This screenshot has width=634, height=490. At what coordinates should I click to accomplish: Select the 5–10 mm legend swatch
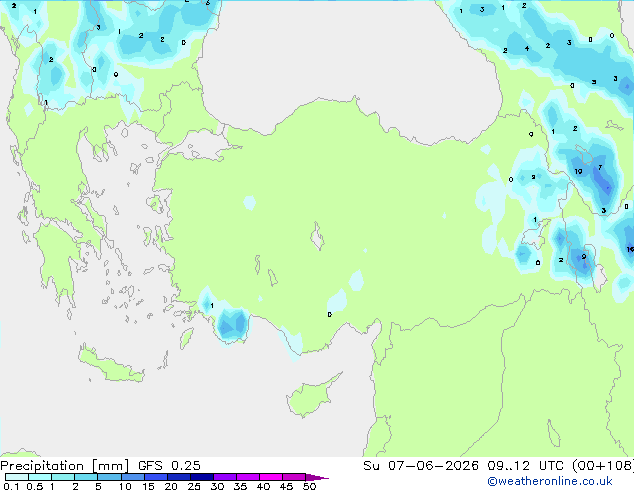(109, 477)
